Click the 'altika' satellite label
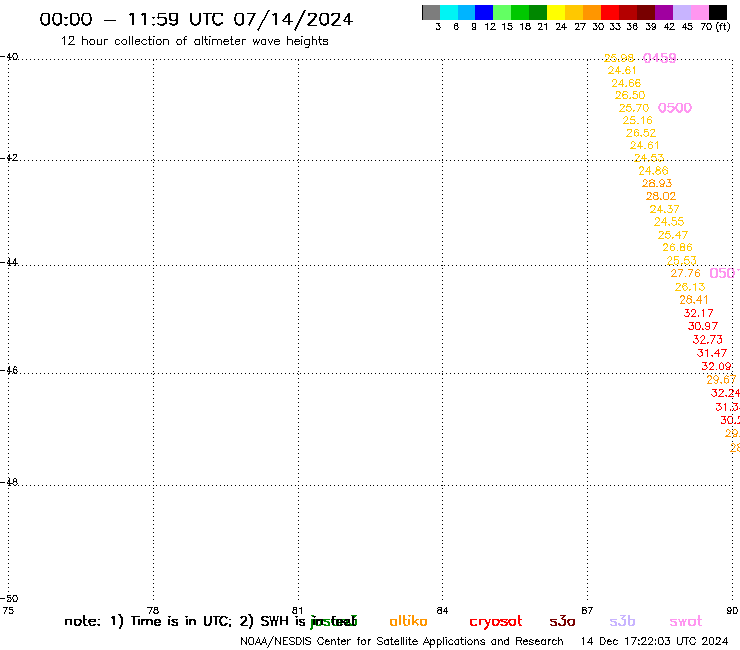The image size is (740, 650). coord(408,621)
